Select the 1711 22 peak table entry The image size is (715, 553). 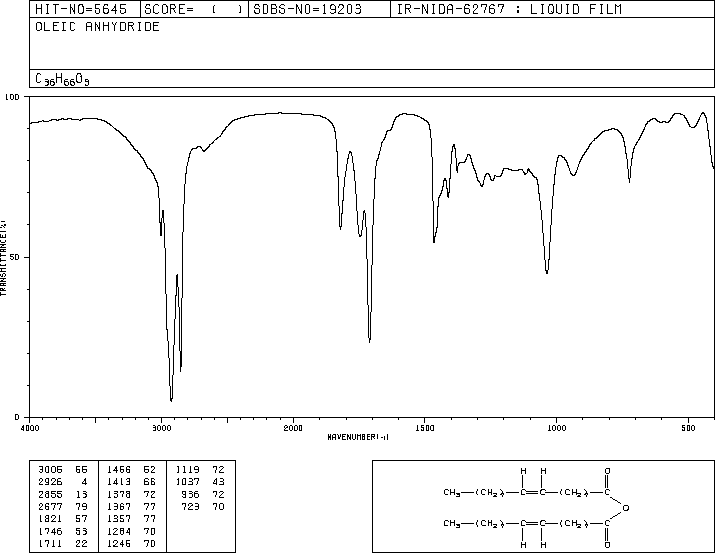(x=63, y=544)
